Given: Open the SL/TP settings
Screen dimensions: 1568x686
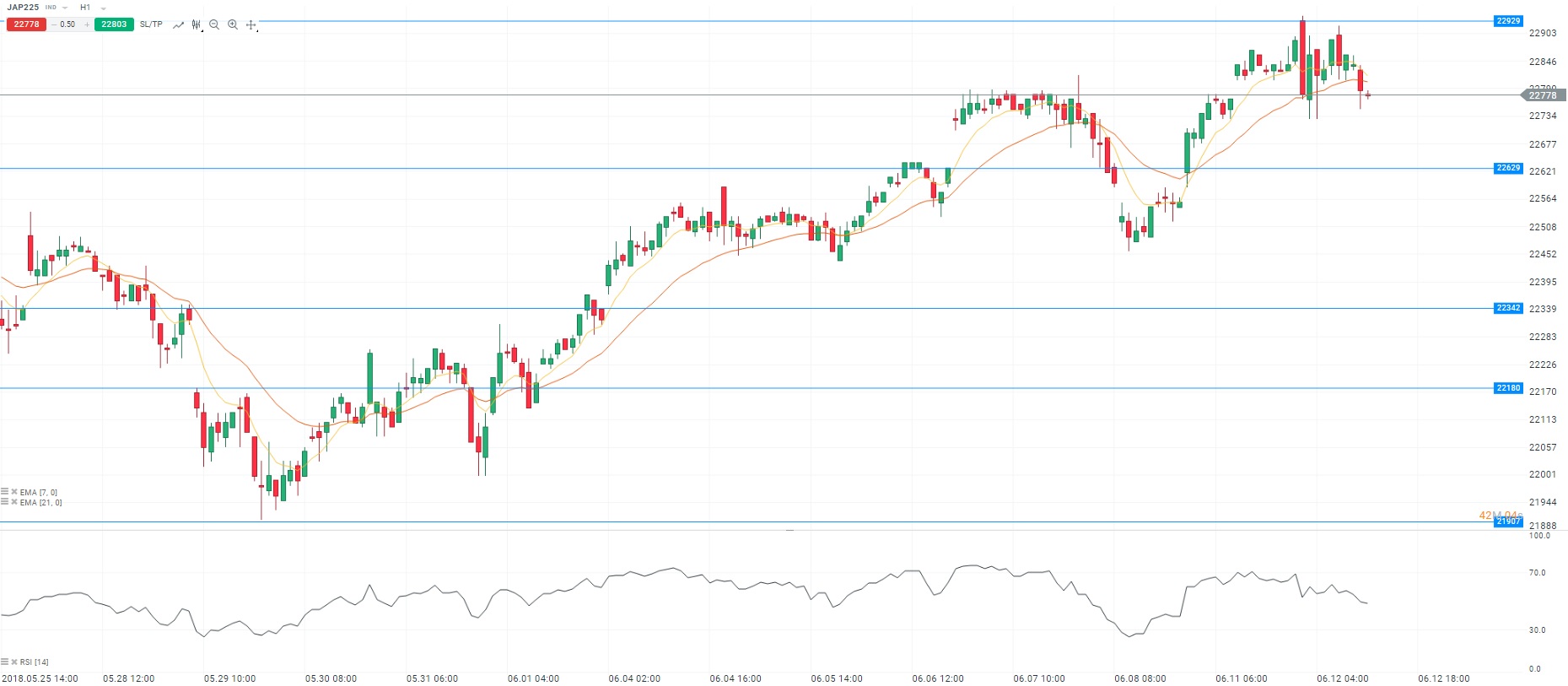Looking at the screenshot, I should pyautogui.click(x=151, y=24).
